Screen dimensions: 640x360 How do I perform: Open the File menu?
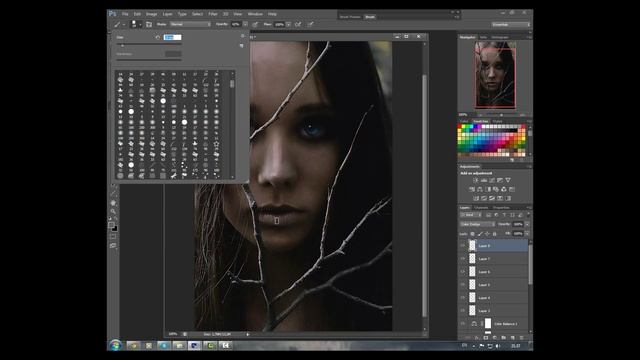point(125,14)
